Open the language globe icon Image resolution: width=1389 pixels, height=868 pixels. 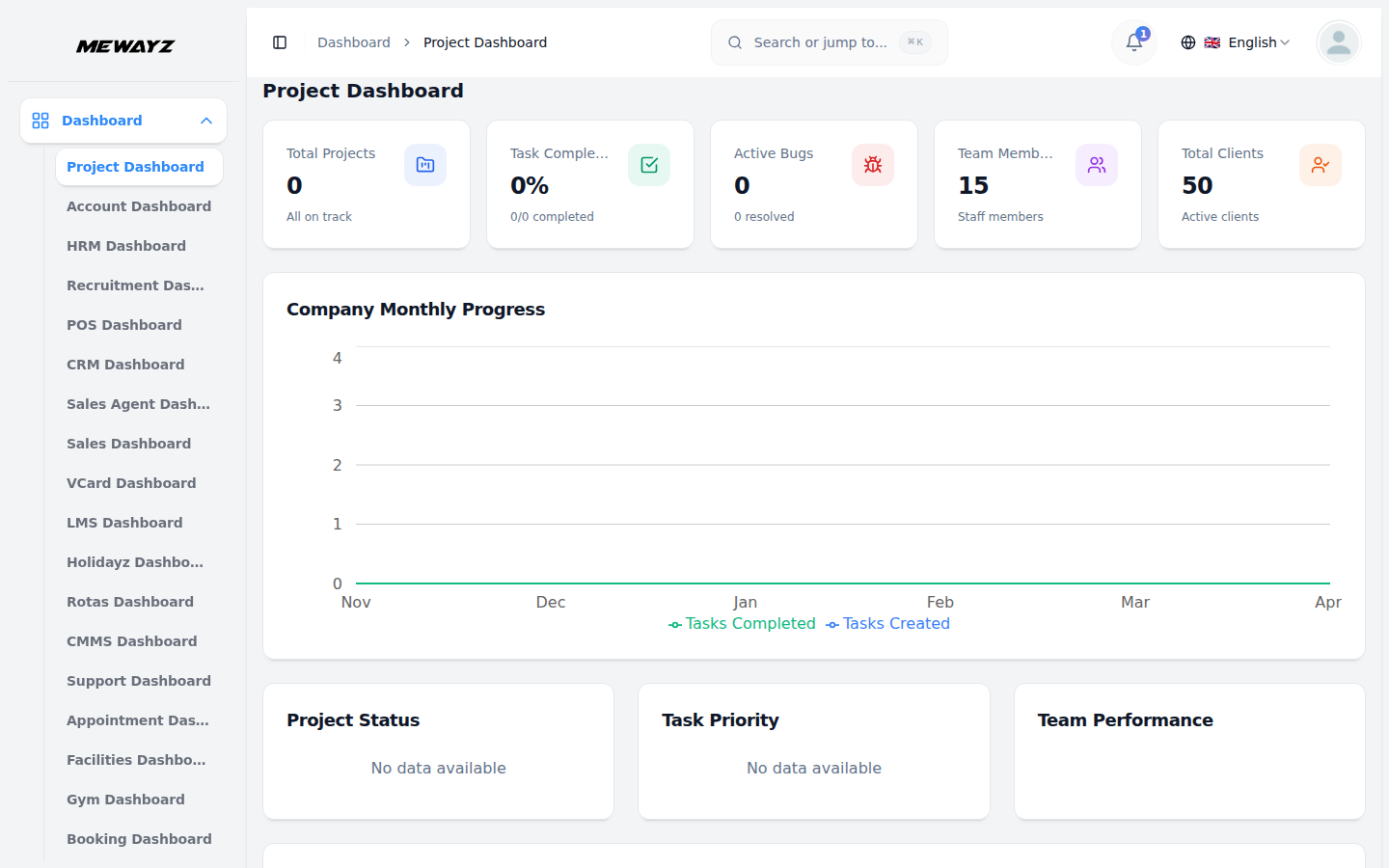[1188, 42]
